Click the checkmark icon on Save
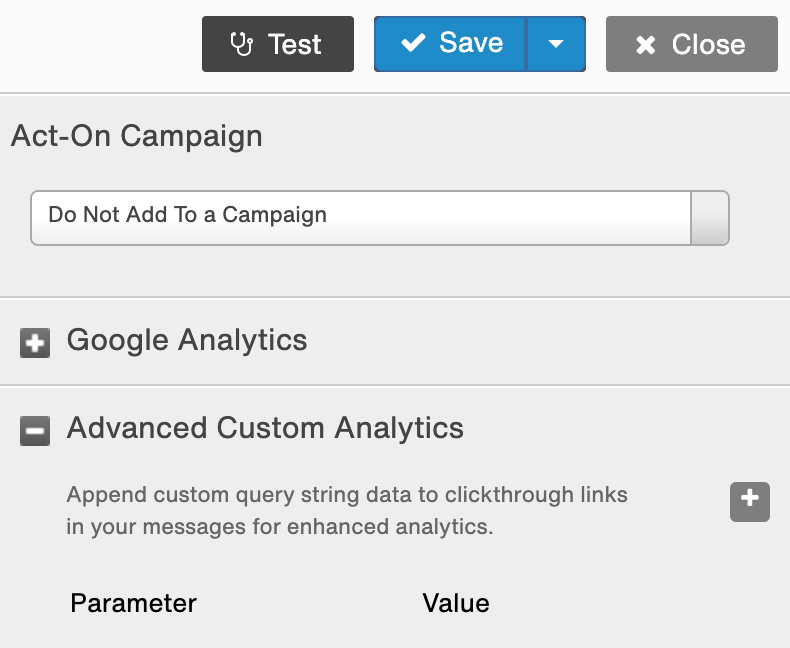Image resolution: width=790 pixels, height=648 pixels. coord(413,43)
